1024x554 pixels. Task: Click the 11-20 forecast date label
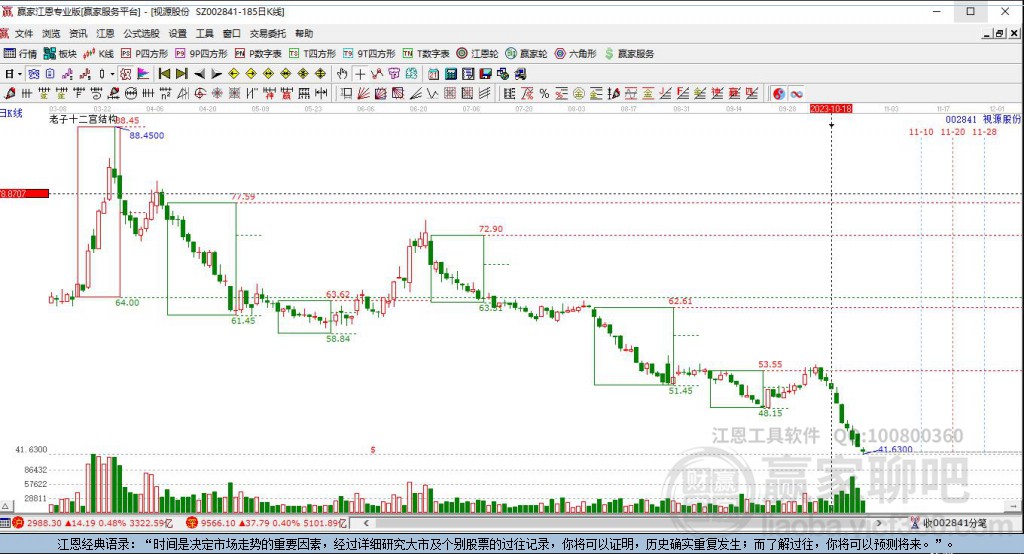953,131
